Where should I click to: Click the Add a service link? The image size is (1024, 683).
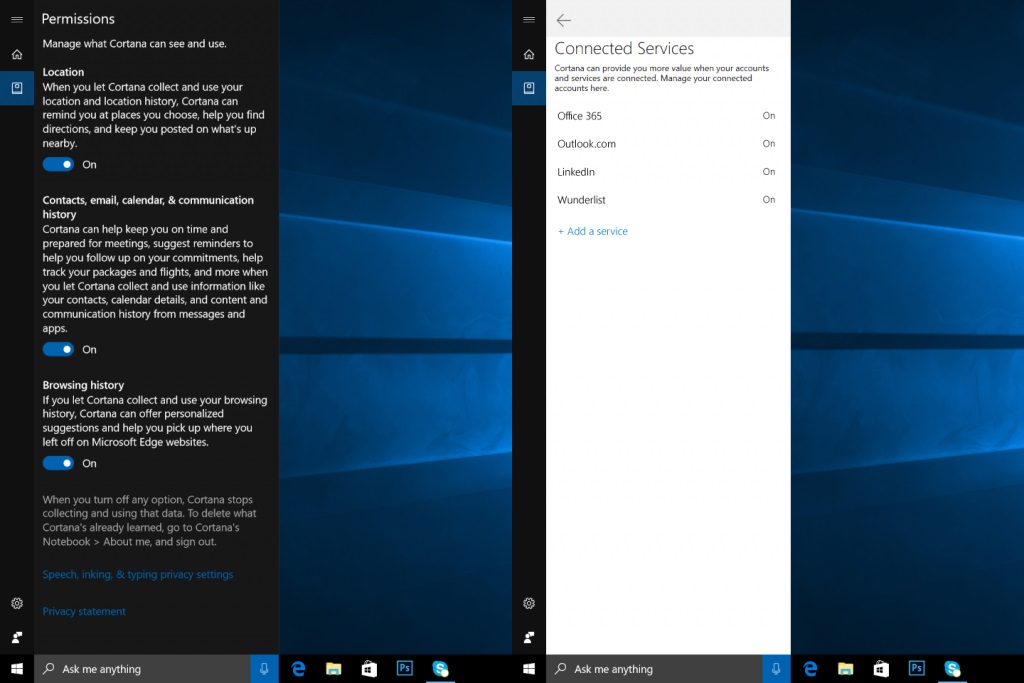(593, 231)
